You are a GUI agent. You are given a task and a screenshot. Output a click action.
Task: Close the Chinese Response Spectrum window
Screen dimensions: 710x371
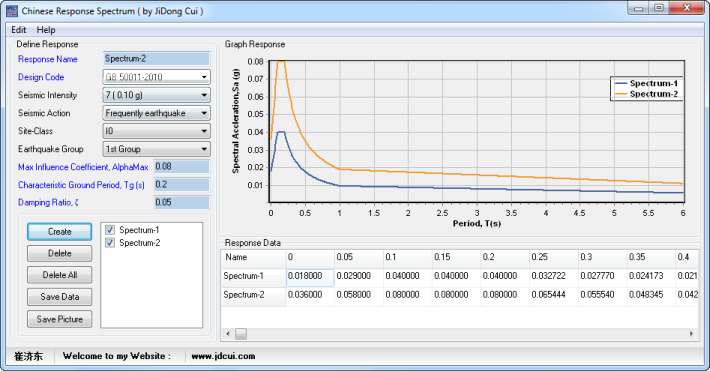(x=686, y=8)
